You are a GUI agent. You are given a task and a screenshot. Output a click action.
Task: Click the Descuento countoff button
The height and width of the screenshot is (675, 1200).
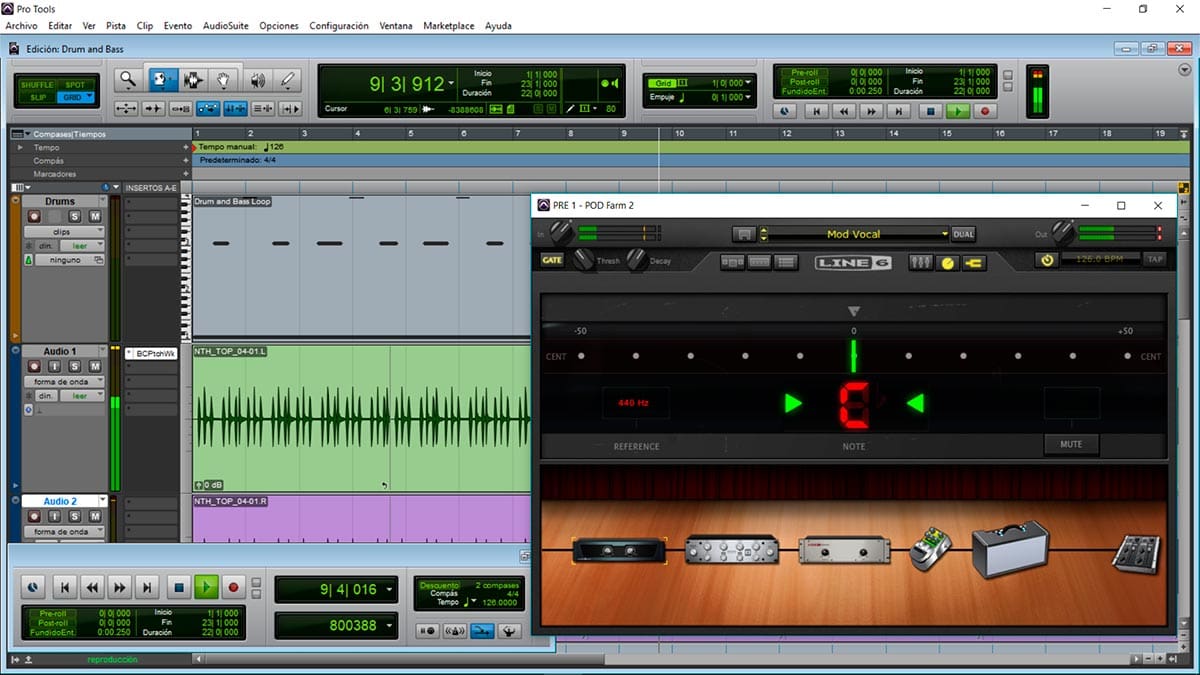440,585
